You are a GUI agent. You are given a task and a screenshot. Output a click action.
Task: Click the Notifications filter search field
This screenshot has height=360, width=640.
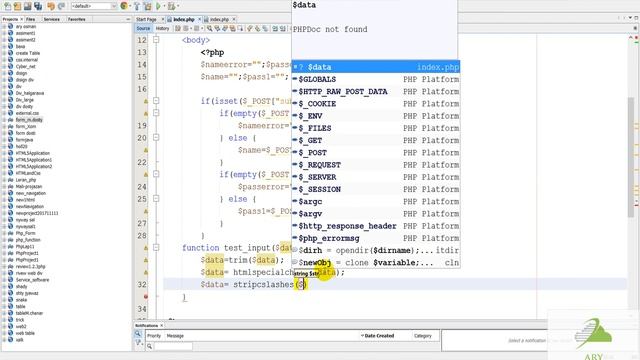(173, 346)
